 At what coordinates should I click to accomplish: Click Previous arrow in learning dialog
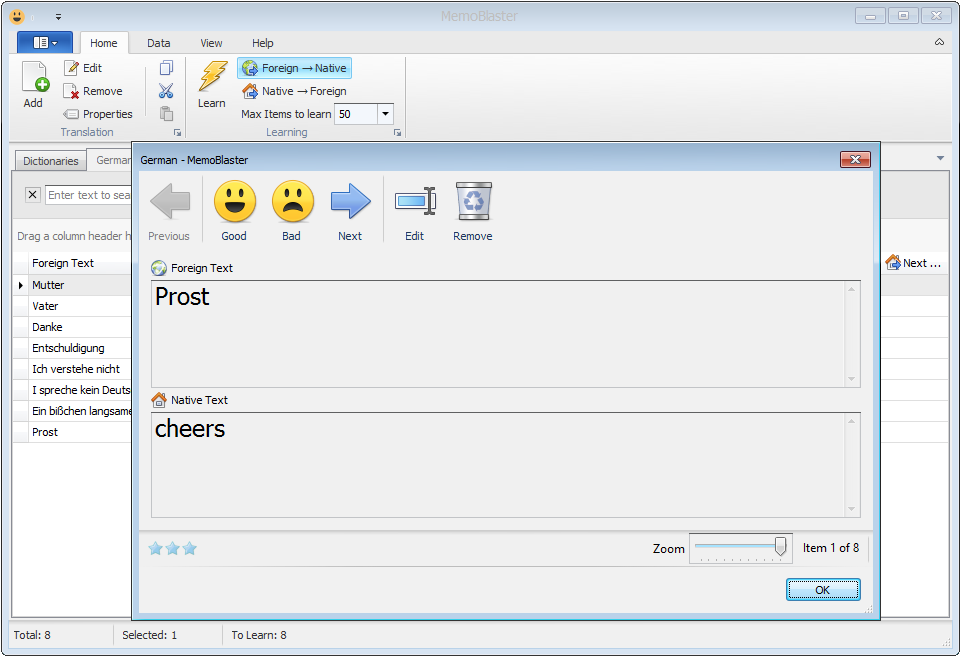tap(170, 211)
